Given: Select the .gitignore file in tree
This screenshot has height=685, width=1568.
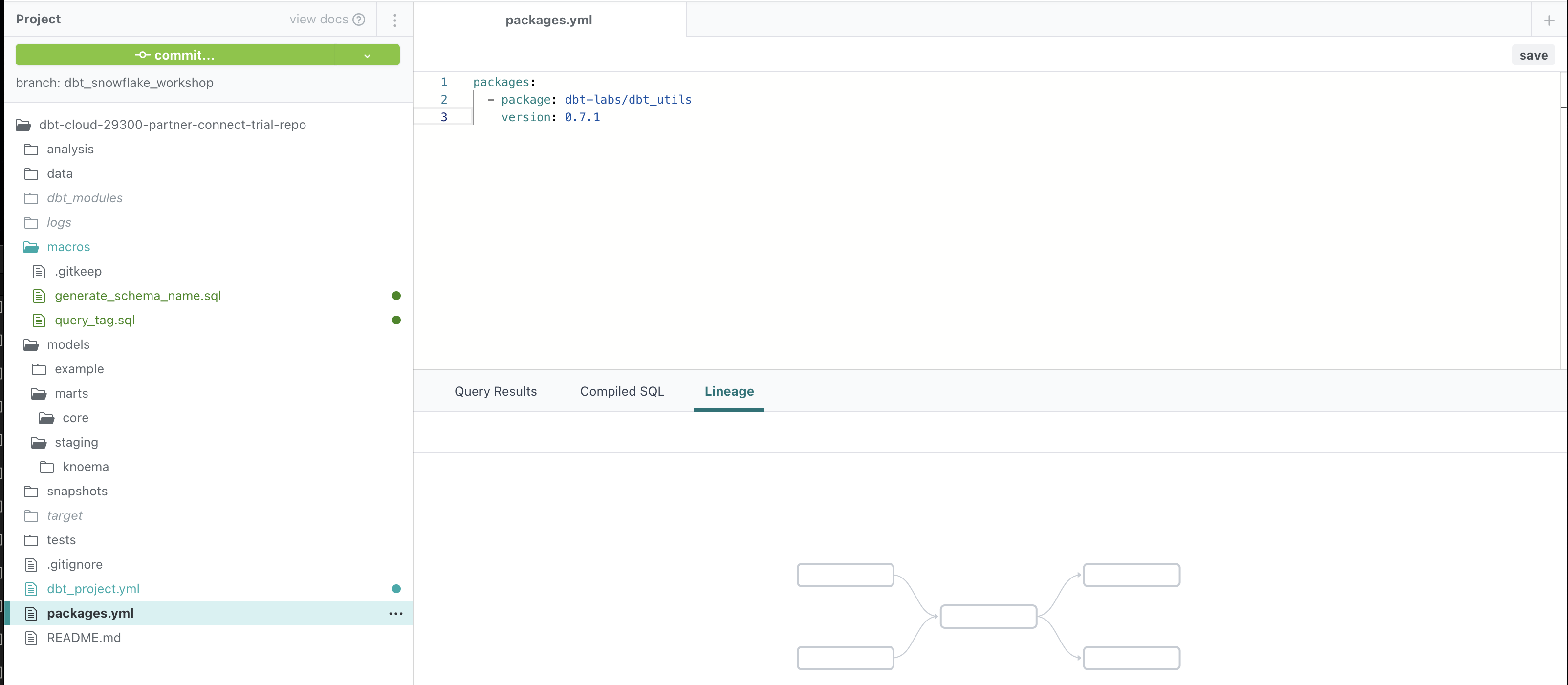Looking at the screenshot, I should (x=74, y=564).
